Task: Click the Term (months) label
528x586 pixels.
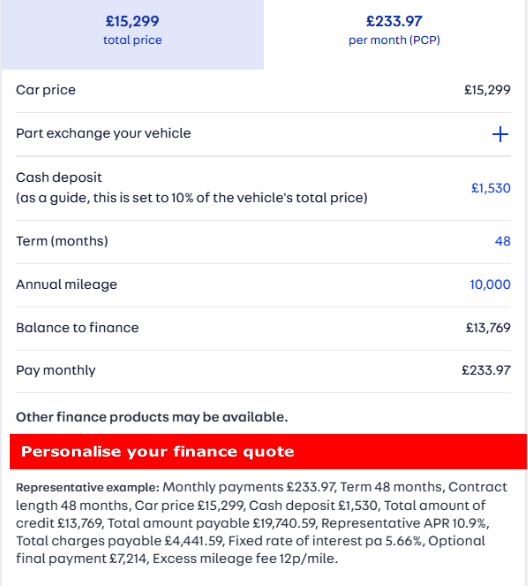Action: [x=62, y=241]
